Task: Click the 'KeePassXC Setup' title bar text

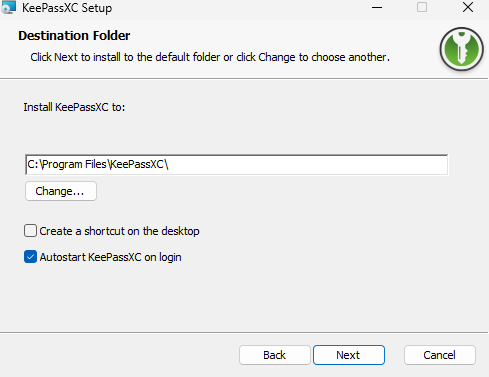Action: point(67,8)
